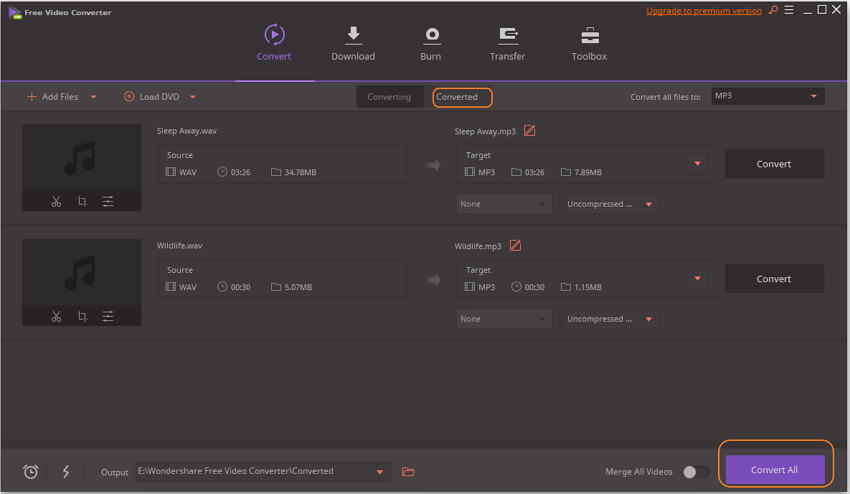Expand target format options for Sleep Away.mp3
Viewport: 850px width, 494px height.
point(698,163)
